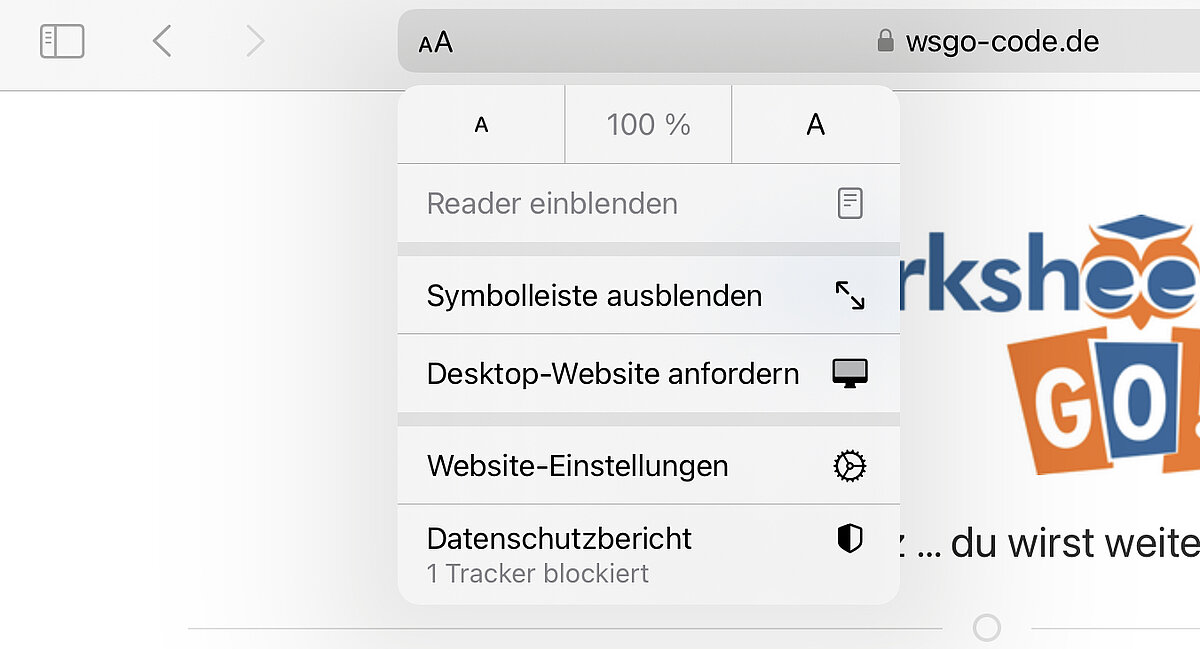Click the desktop monitor icon
Screen dimensions: 1200x649
tap(850, 373)
